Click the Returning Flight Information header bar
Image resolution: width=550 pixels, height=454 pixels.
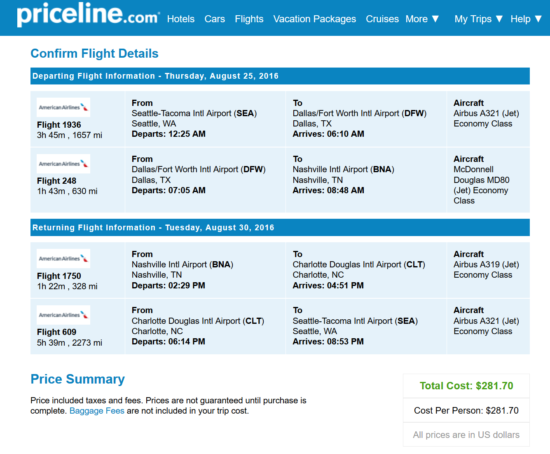pyautogui.click(x=280, y=227)
